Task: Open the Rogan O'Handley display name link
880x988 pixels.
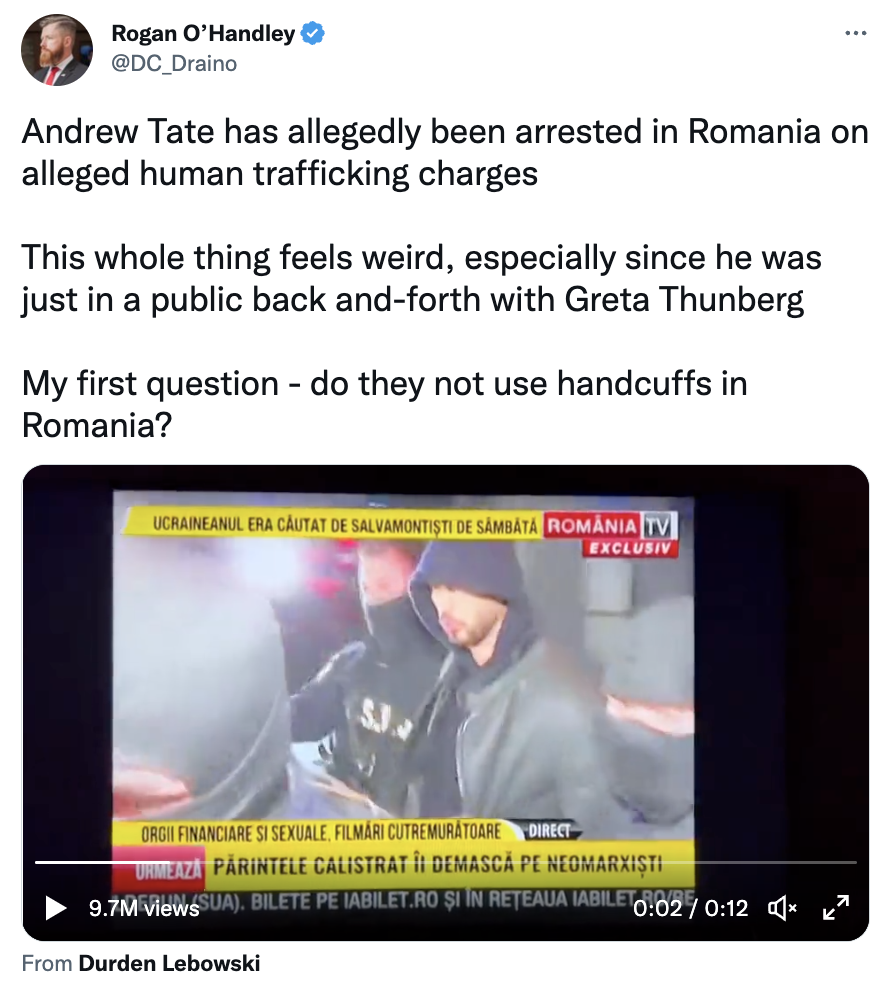Action: coord(203,33)
